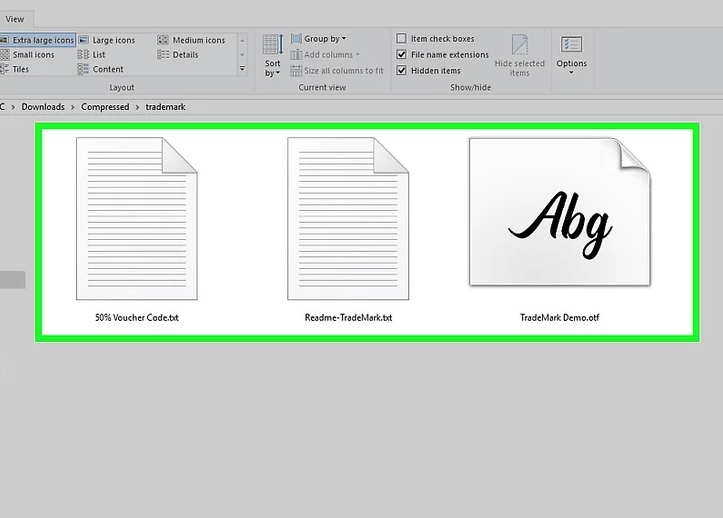Image resolution: width=723 pixels, height=518 pixels.
Task: Navigate to Compressed folder in breadcrumb
Action: (105, 106)
